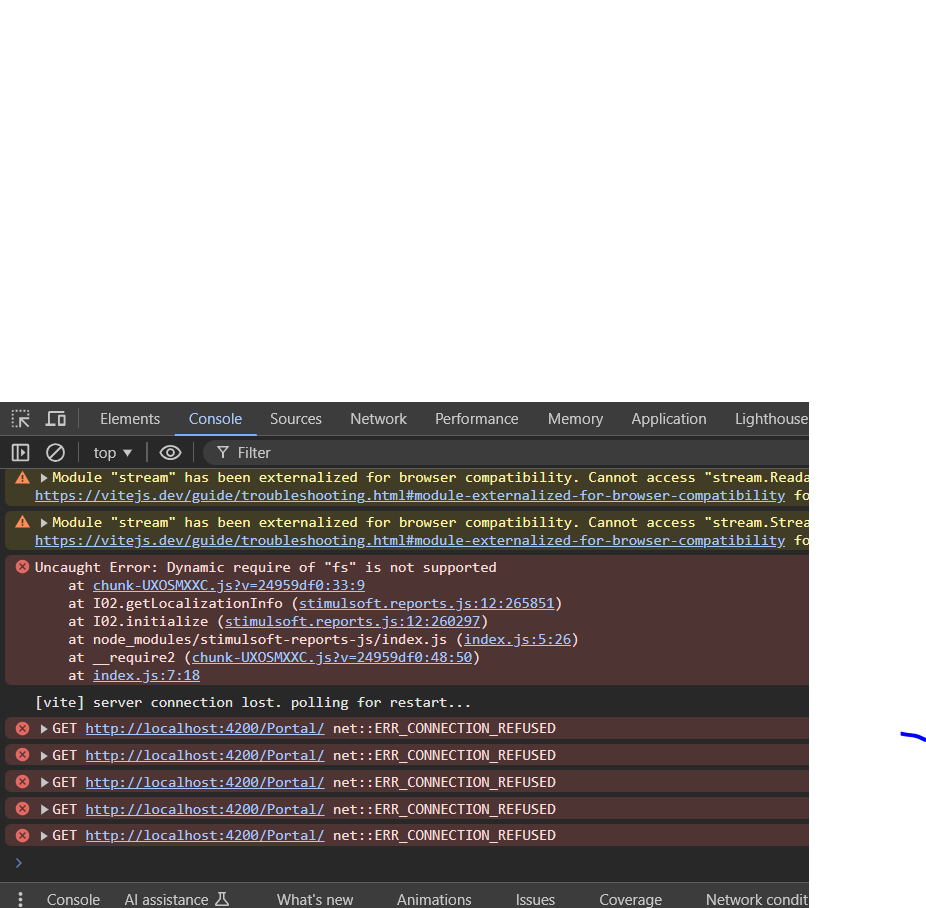The image size is (926, 908).
Task: Expand the first stream.Readable warning message
Action: click(x=44, y=478)
